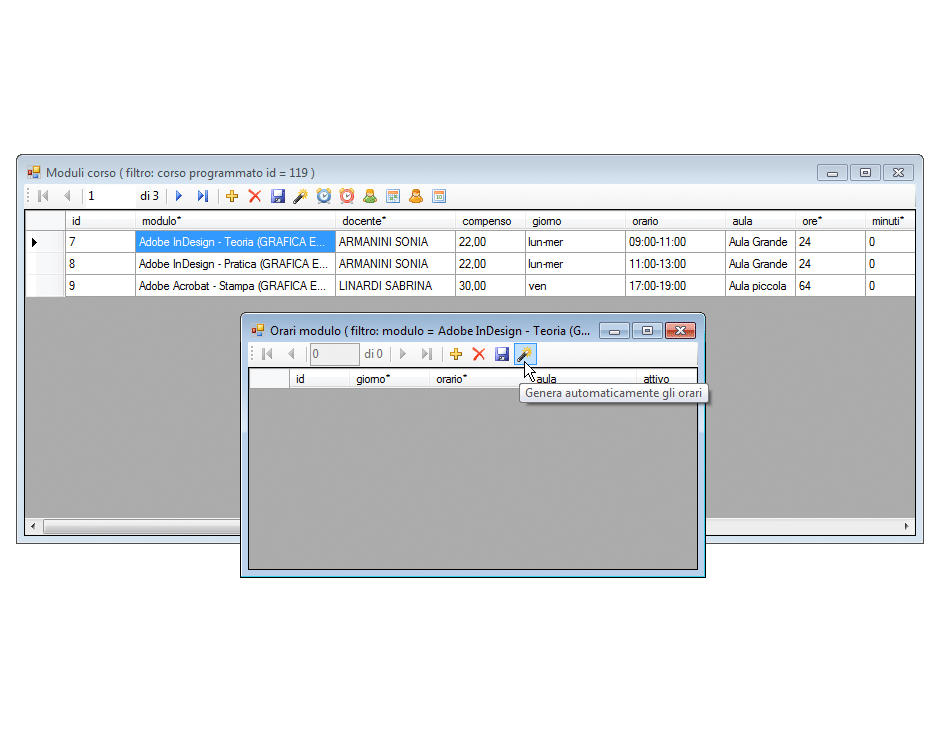Click the calendar grid icon in Moduli toolbar
This screenshot has height=732, width=940.
(393, 196)
